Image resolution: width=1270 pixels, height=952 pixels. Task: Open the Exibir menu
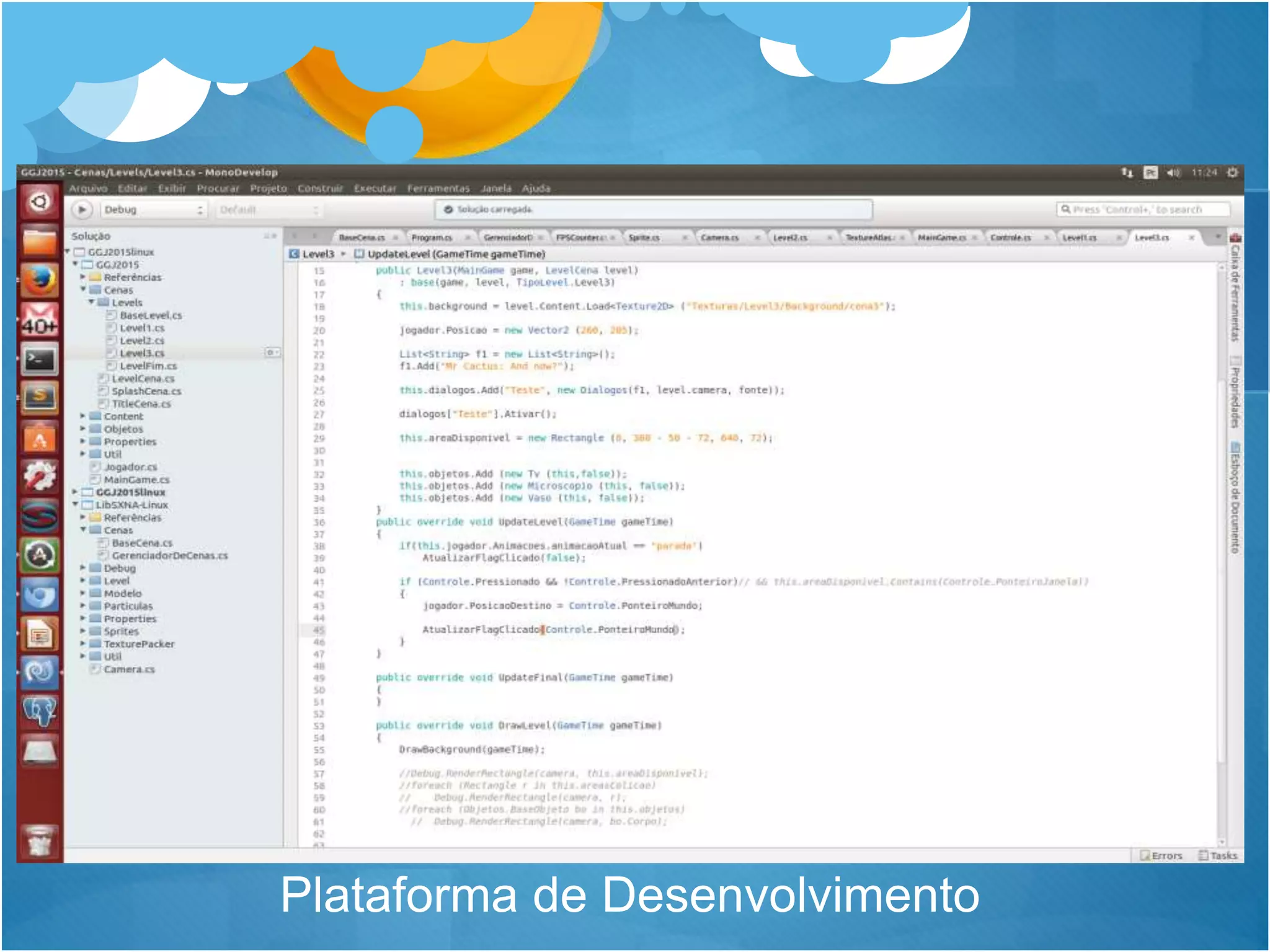click(172, 188)
